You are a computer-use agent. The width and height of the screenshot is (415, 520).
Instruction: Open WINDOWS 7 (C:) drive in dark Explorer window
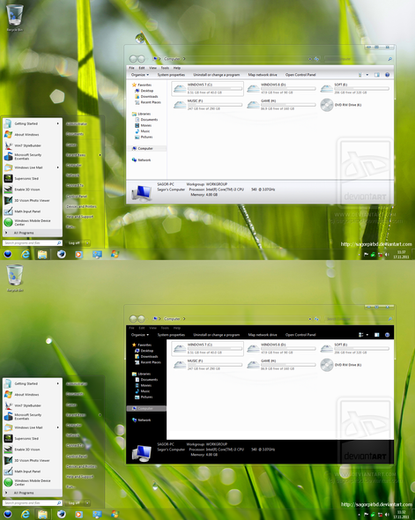point(207,349)
